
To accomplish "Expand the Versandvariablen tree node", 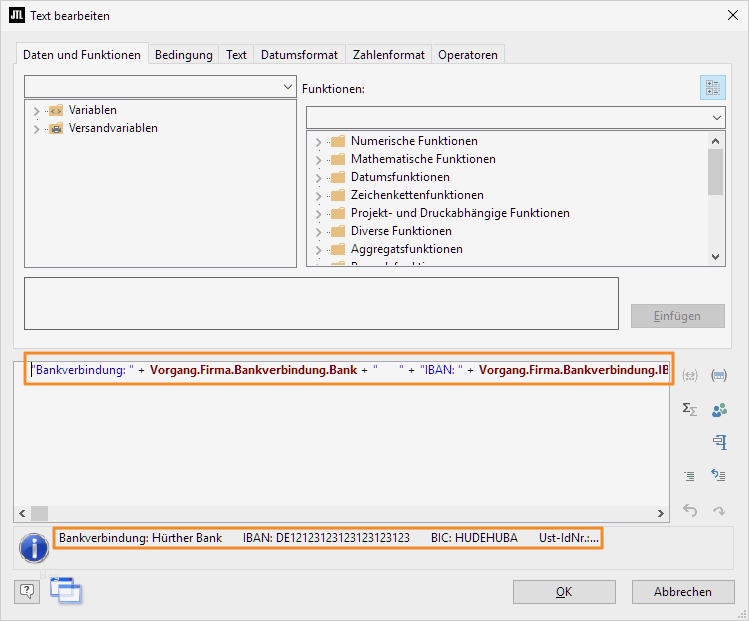I will pyautogui.click(x=36, y=129).
